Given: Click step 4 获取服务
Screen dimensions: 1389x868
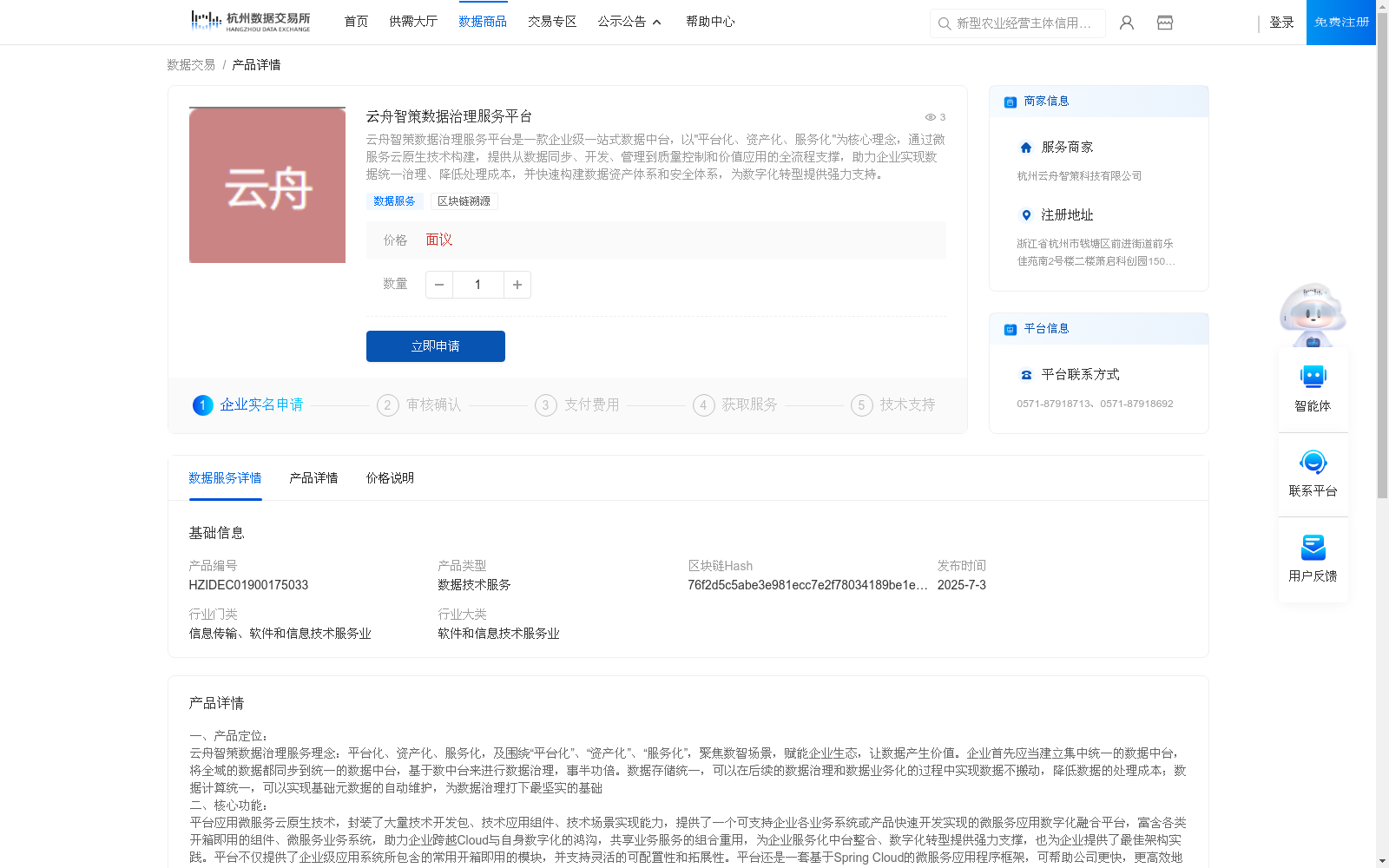Looking at the screenshot, I should coord(735,405).
